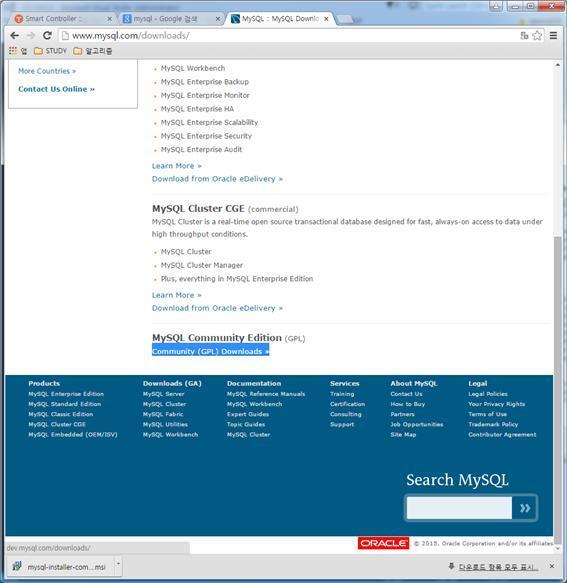Open Certification under Services
This screenshot has height=583, width=567.
tap(347, 404)
